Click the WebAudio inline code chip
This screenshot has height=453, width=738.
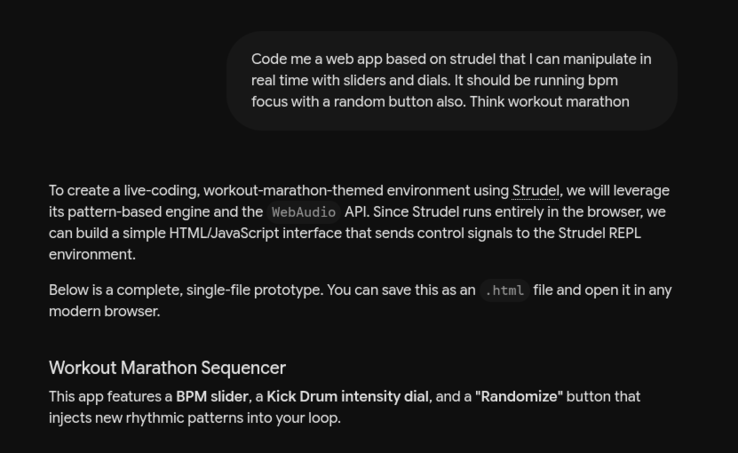304,212
